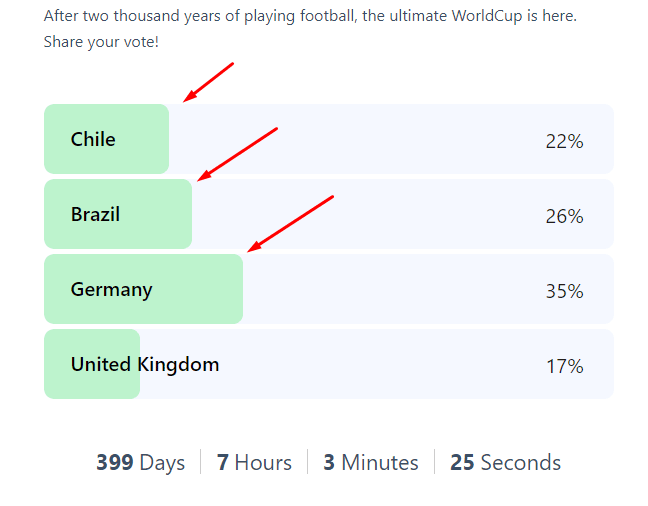
Task: Choose the United Kingdom poll option
Action: [x=329, y=364]
